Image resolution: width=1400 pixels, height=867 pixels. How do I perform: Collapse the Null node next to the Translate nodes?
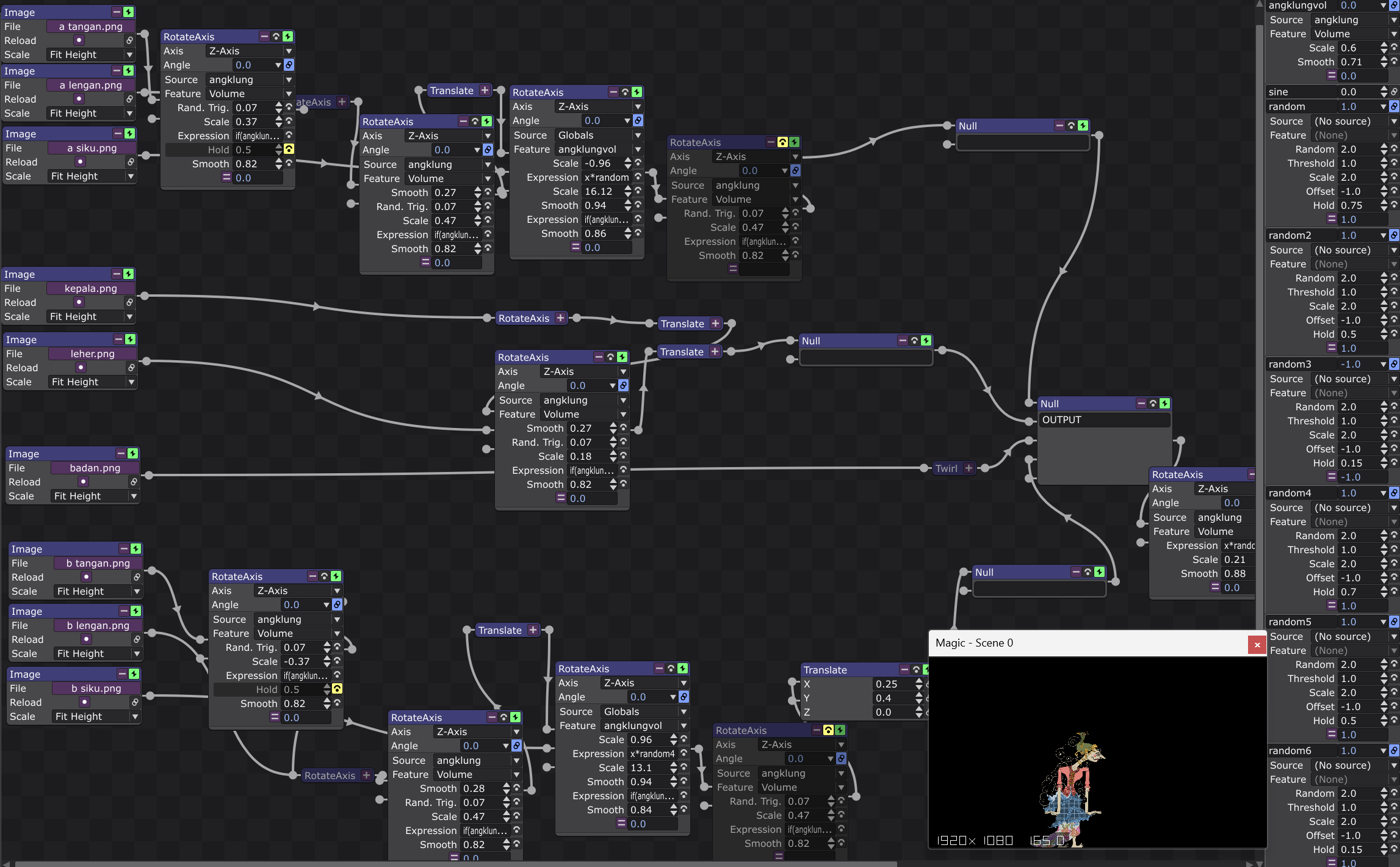pos(903,341)
